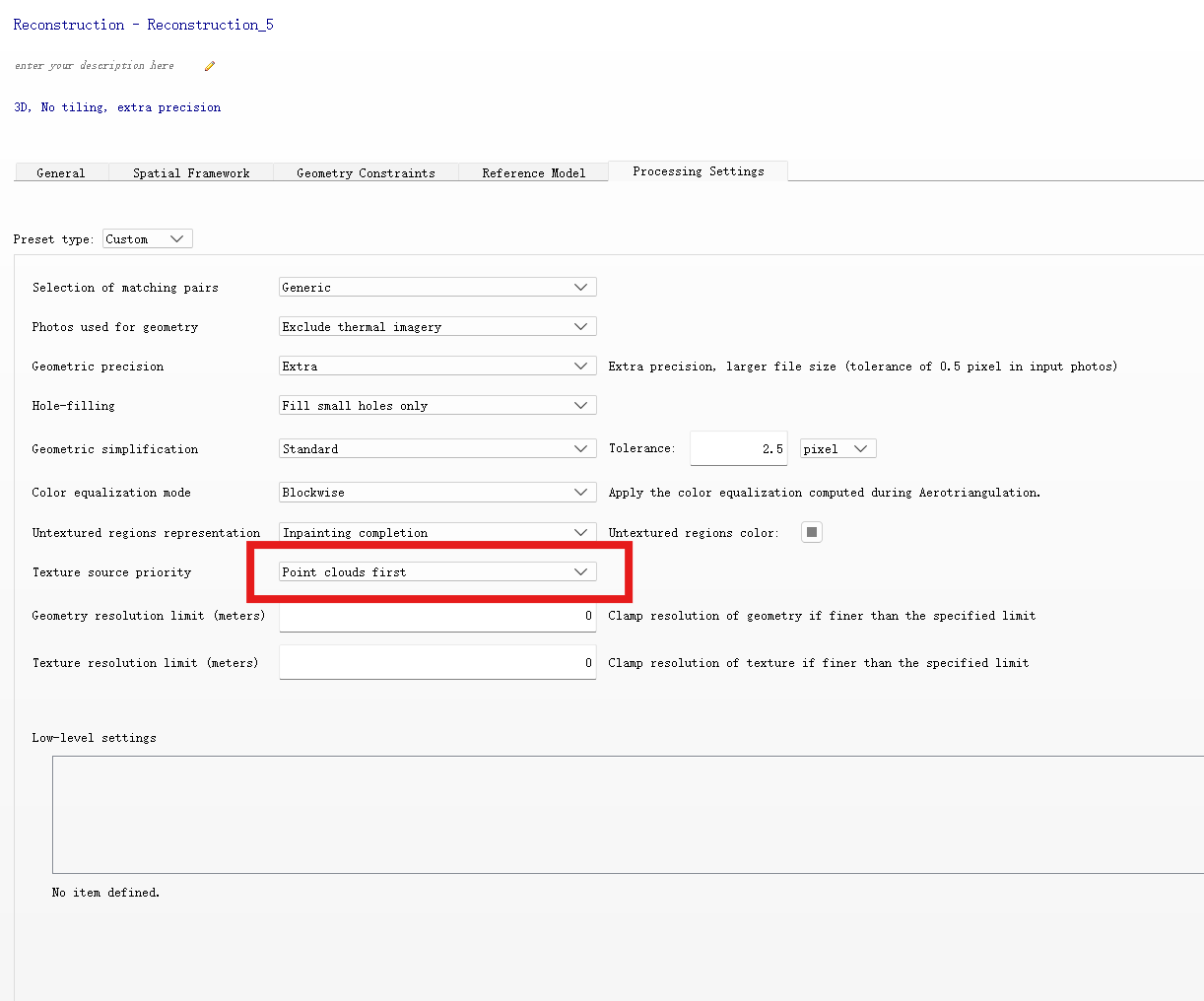Click the 'Apply the color equalization' description
The image size is (1204, 1001).
[x=825, y=493]
